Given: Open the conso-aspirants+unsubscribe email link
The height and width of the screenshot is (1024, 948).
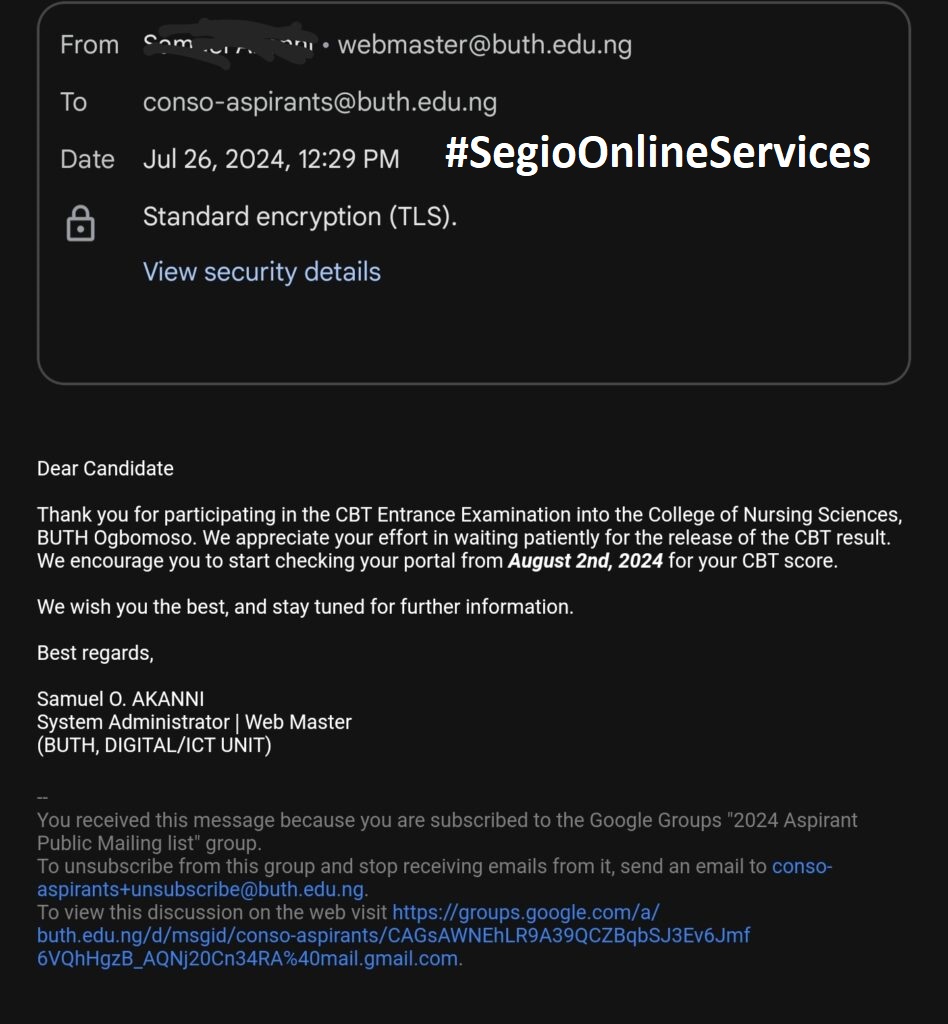Looking at the screenshot, I should [x=200, y=889].
